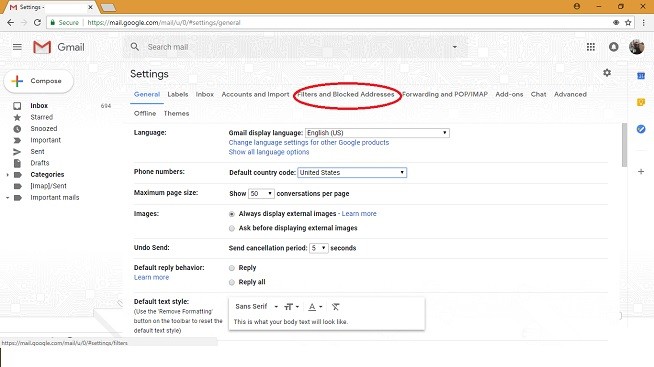
Task: Select Reply as default behavior
Action: click(232, 268)
